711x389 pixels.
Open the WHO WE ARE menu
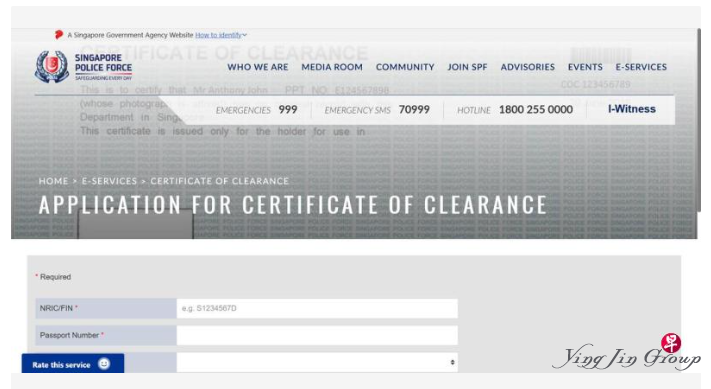tap(258, 67)
